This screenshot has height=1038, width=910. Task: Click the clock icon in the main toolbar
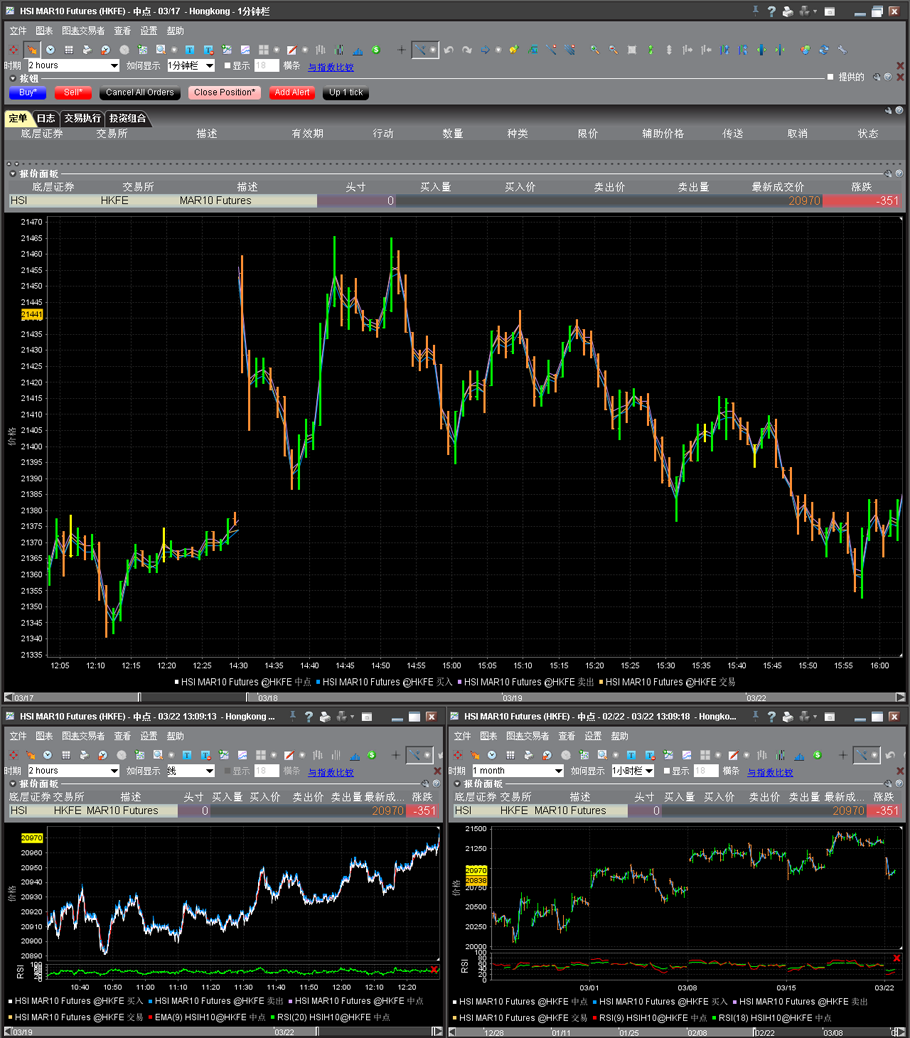(x=51, y=50)
